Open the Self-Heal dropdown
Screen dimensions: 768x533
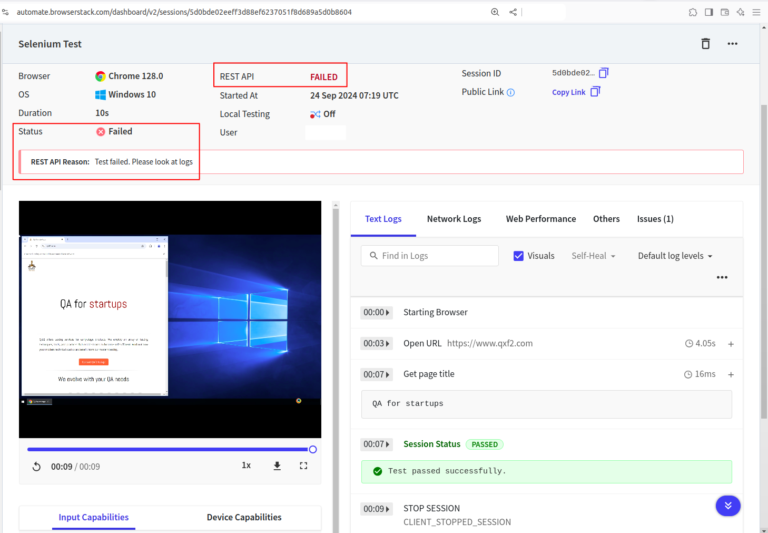(x=593, y=256)
